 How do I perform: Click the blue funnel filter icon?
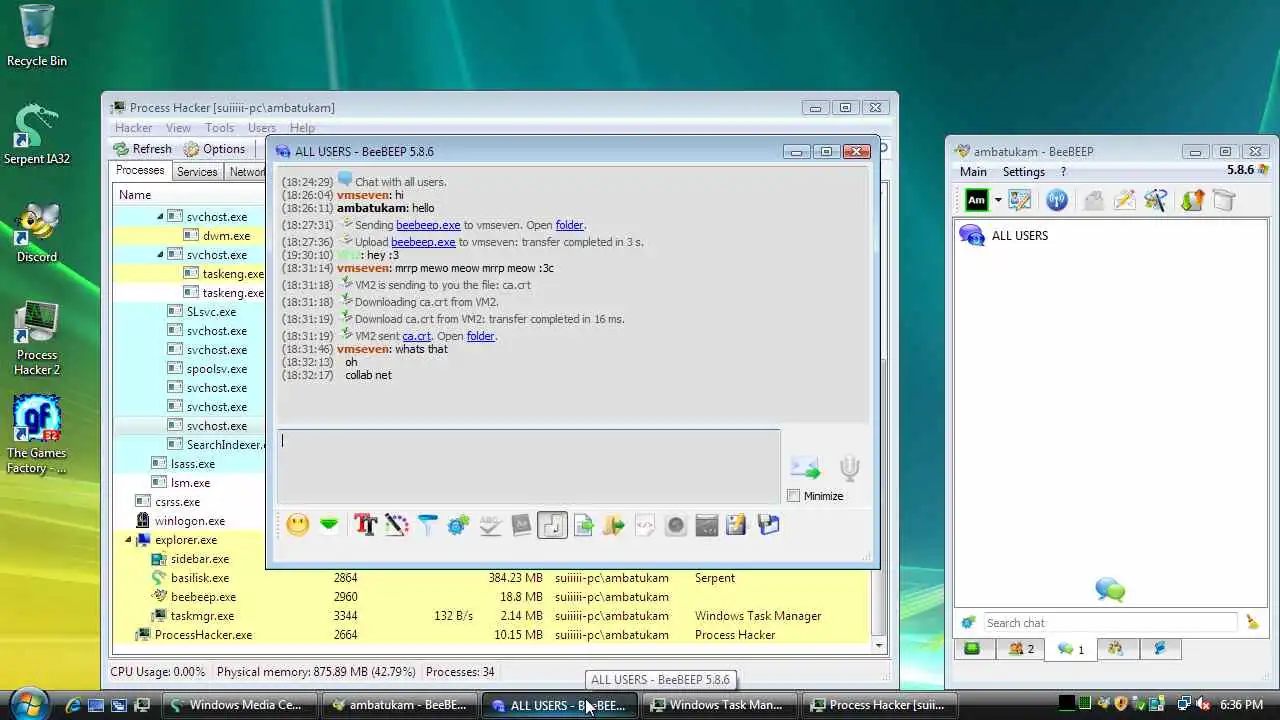[428, 525]
